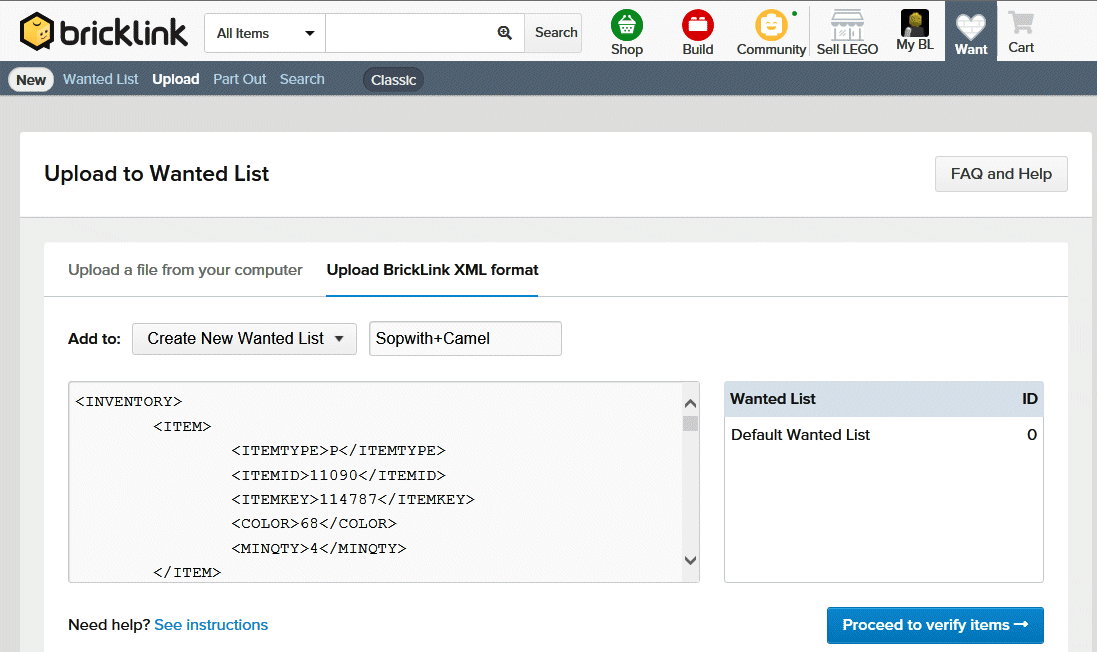1097x652 pixels.
Task: Open the Search navigation item
Action: click(302, 79)
